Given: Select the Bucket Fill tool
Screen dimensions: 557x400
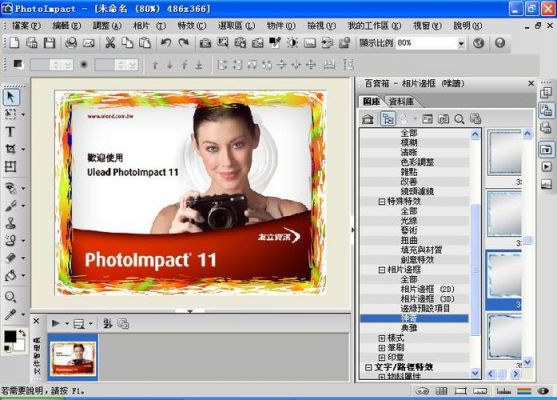Looking at the screenshot, I should pos(11,275).
